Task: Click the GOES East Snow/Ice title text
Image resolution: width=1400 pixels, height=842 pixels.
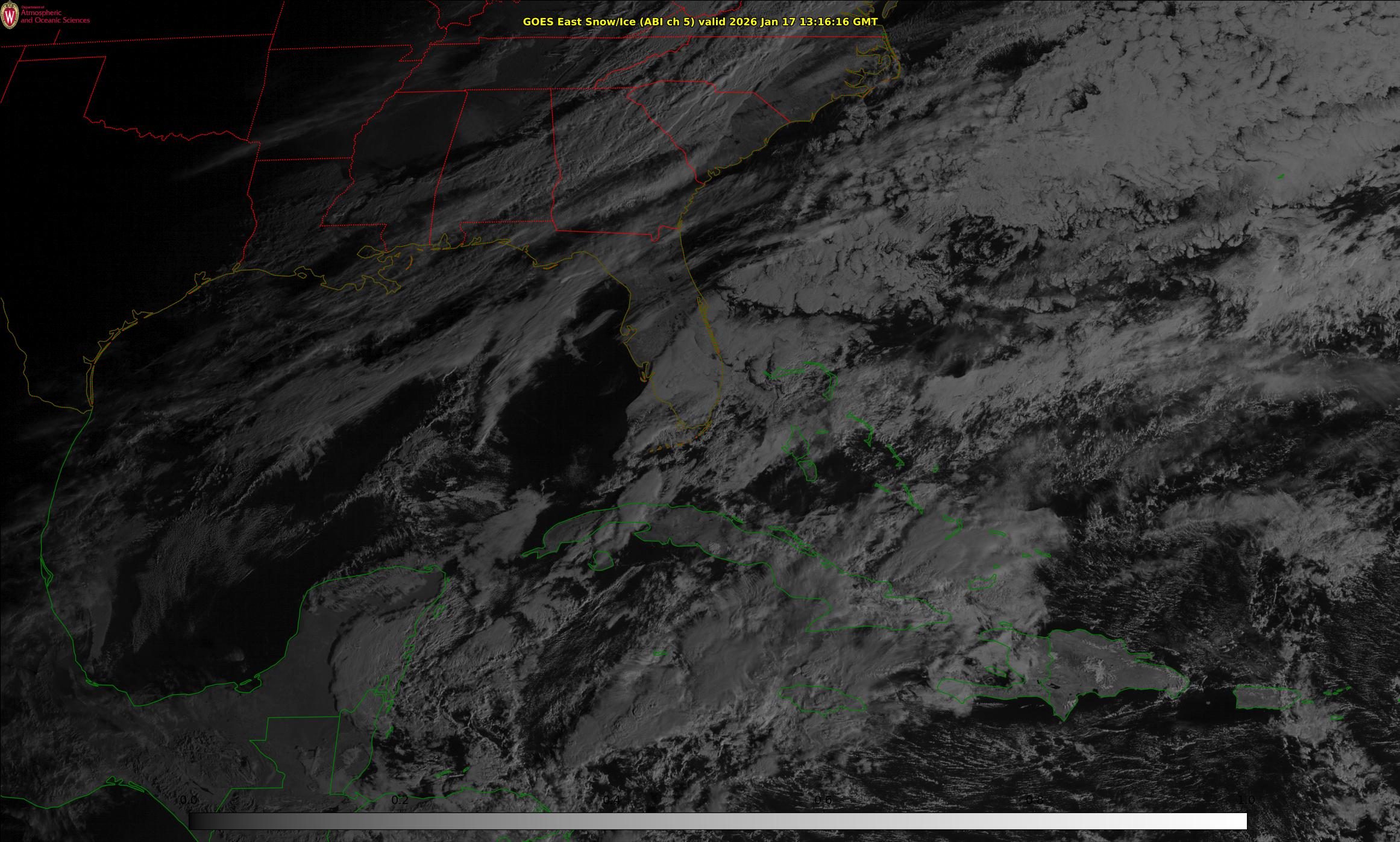Action: click(x=700, y=22)
